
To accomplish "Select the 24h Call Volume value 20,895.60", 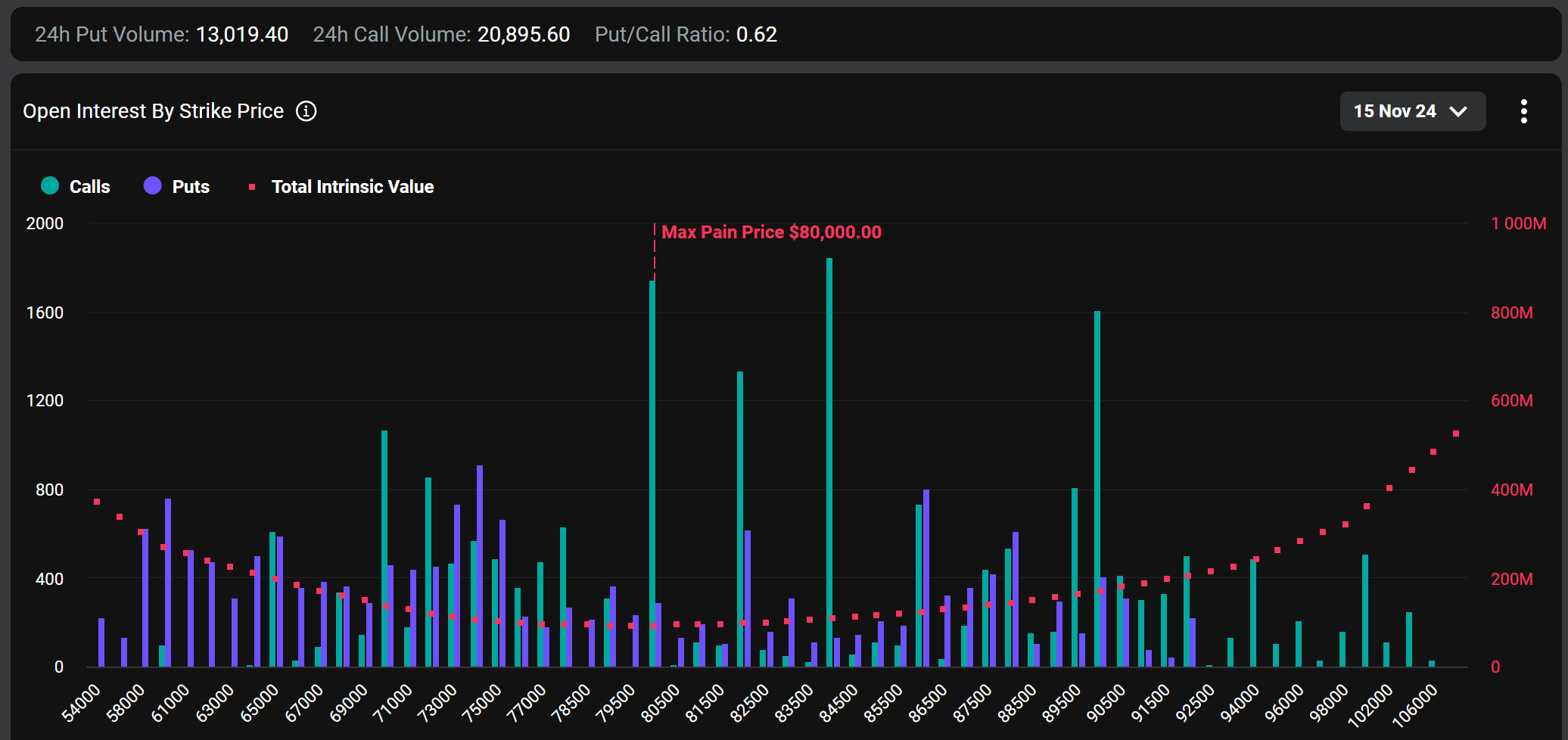I will [524, 35].
